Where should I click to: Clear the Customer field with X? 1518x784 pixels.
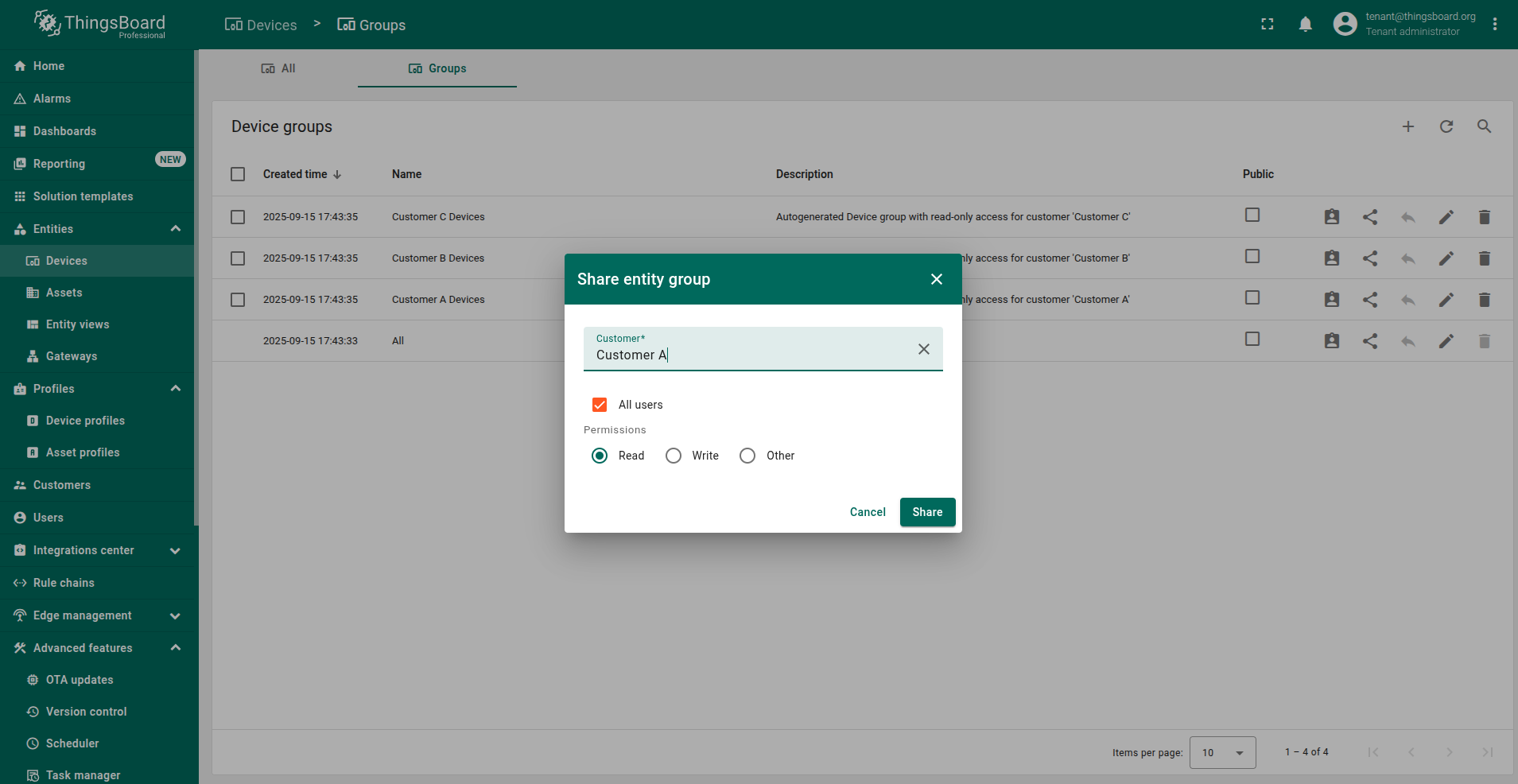(x=923, y=349)
